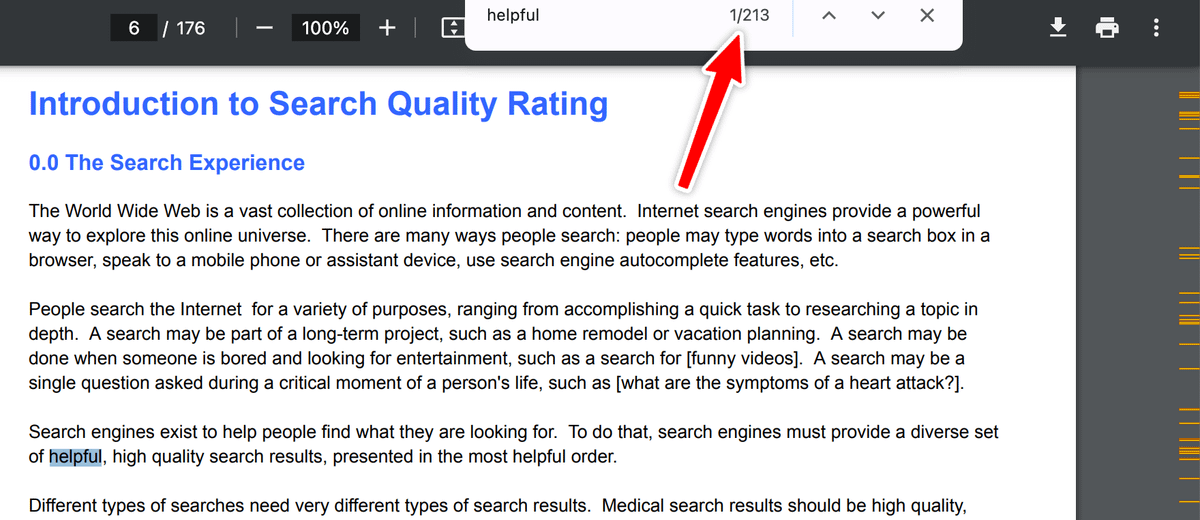
Task: Open the three-dot more actions menu
Action: coord(1156,28)
